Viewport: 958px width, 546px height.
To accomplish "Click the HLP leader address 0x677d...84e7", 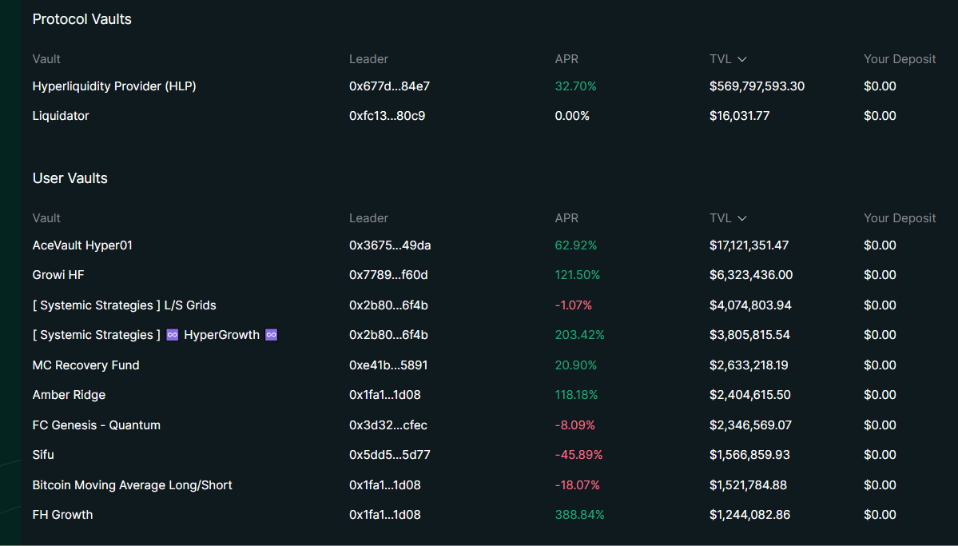I will 389,86.
